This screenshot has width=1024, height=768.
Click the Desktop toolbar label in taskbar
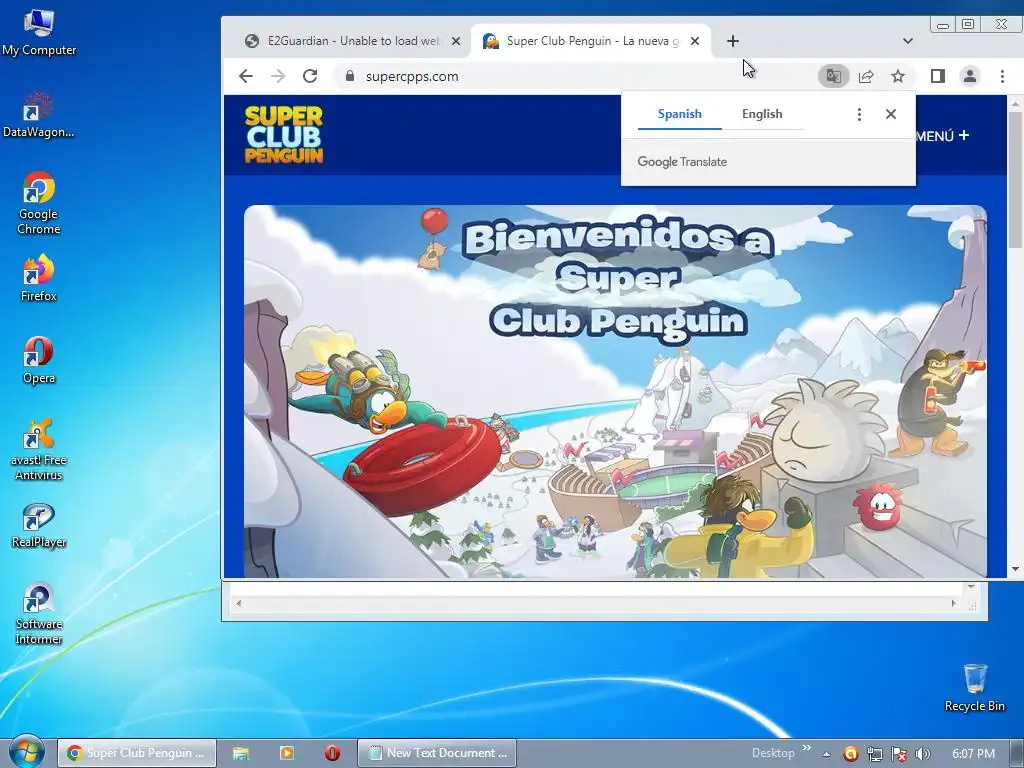point(773,753)
